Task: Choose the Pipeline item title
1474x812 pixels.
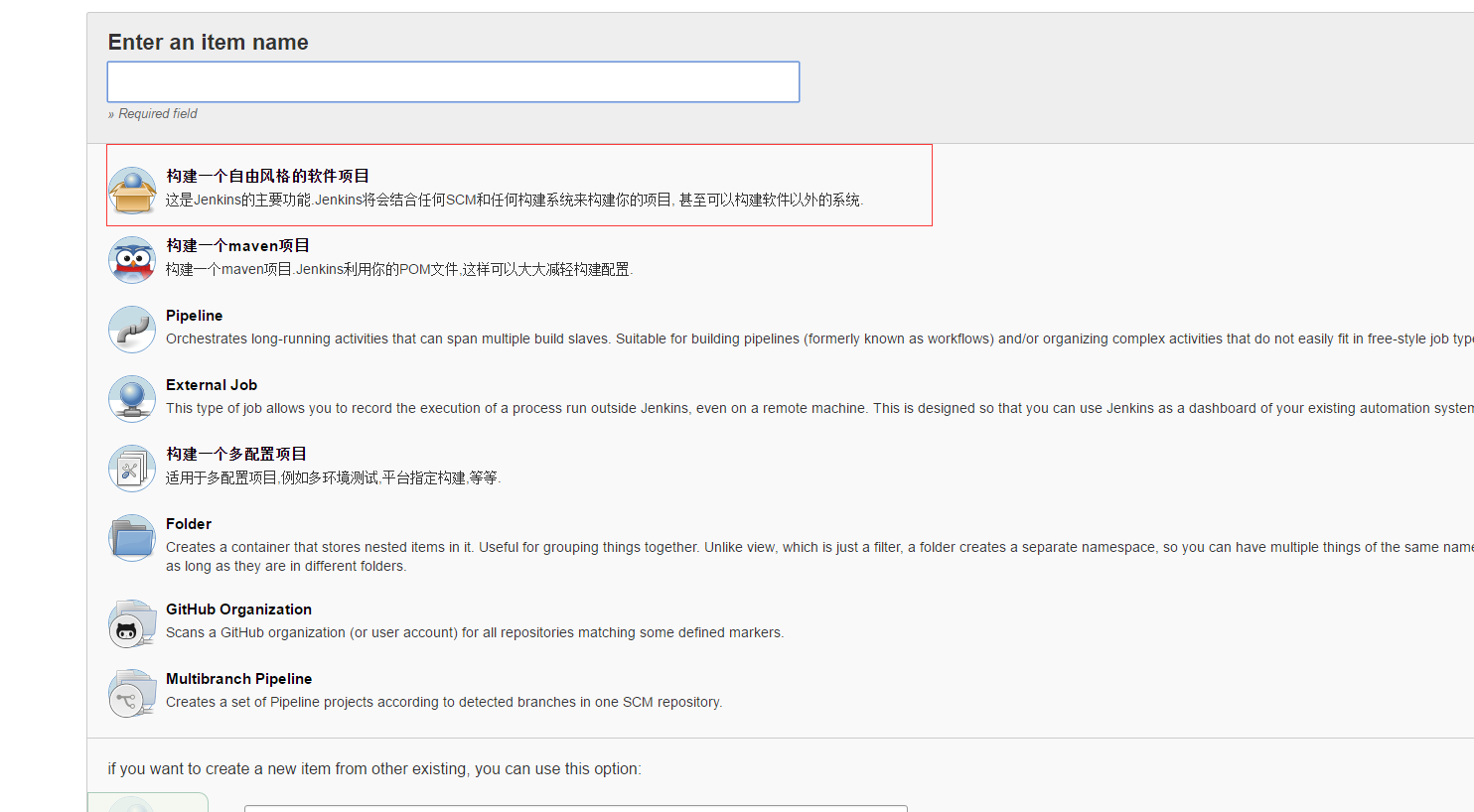Action: point(194,316)
